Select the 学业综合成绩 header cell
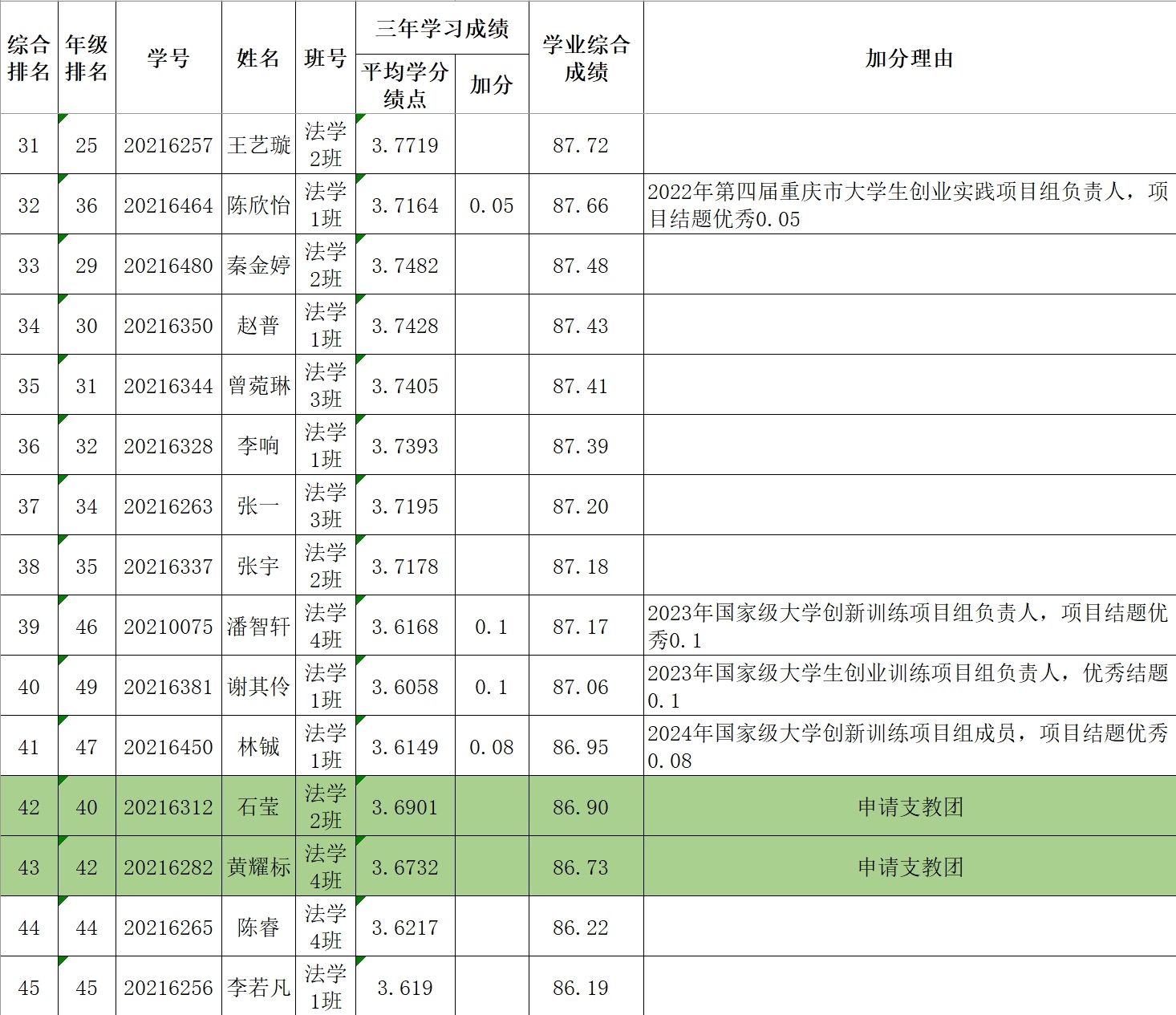Image resolution: width=1176 pixels, height=1015 pixels. (586, 58)
